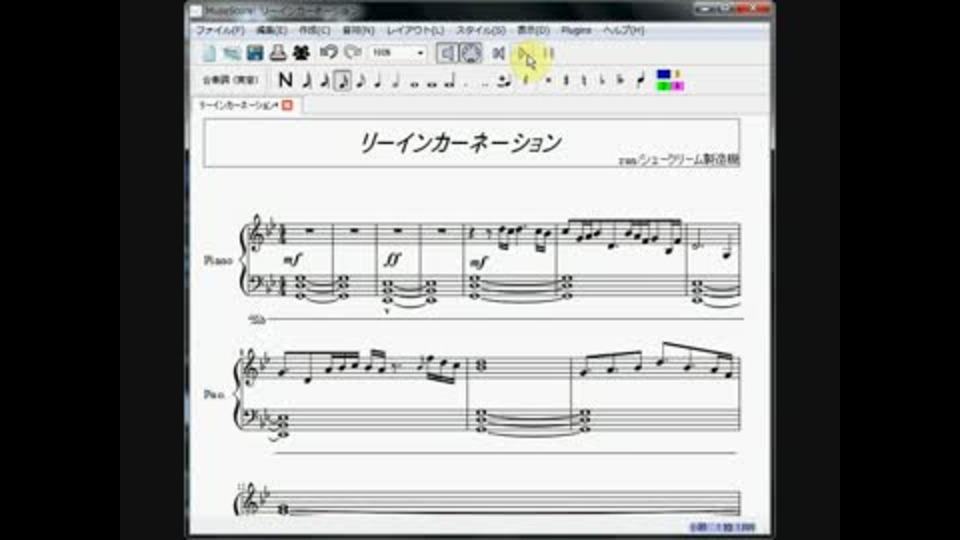This screenshot has width=960, height=540.
Task: Flip the stem direction
Action: tap(641, 80)
